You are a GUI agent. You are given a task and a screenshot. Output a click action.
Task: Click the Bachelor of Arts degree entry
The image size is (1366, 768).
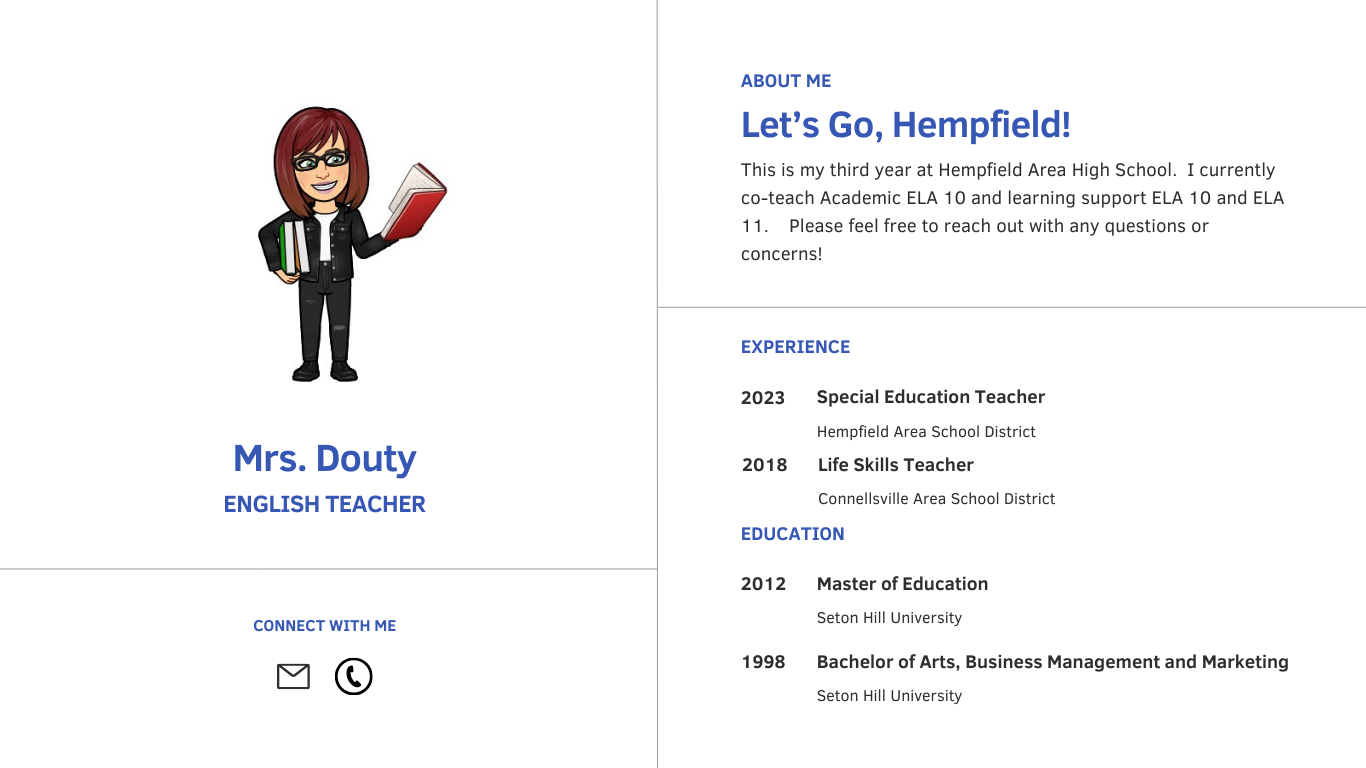click(1053, 662)
